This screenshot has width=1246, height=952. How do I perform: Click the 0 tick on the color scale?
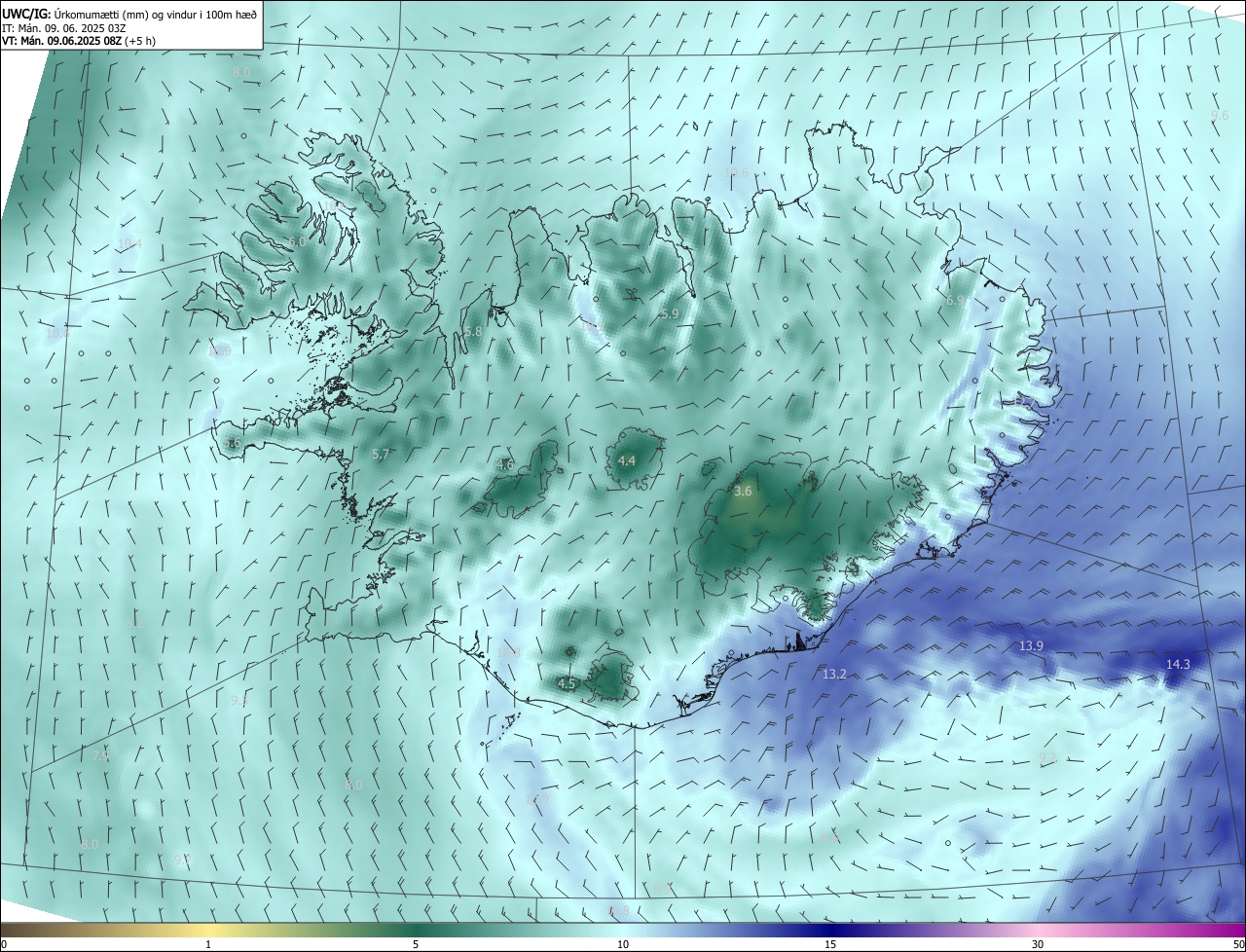pos(4,945)
